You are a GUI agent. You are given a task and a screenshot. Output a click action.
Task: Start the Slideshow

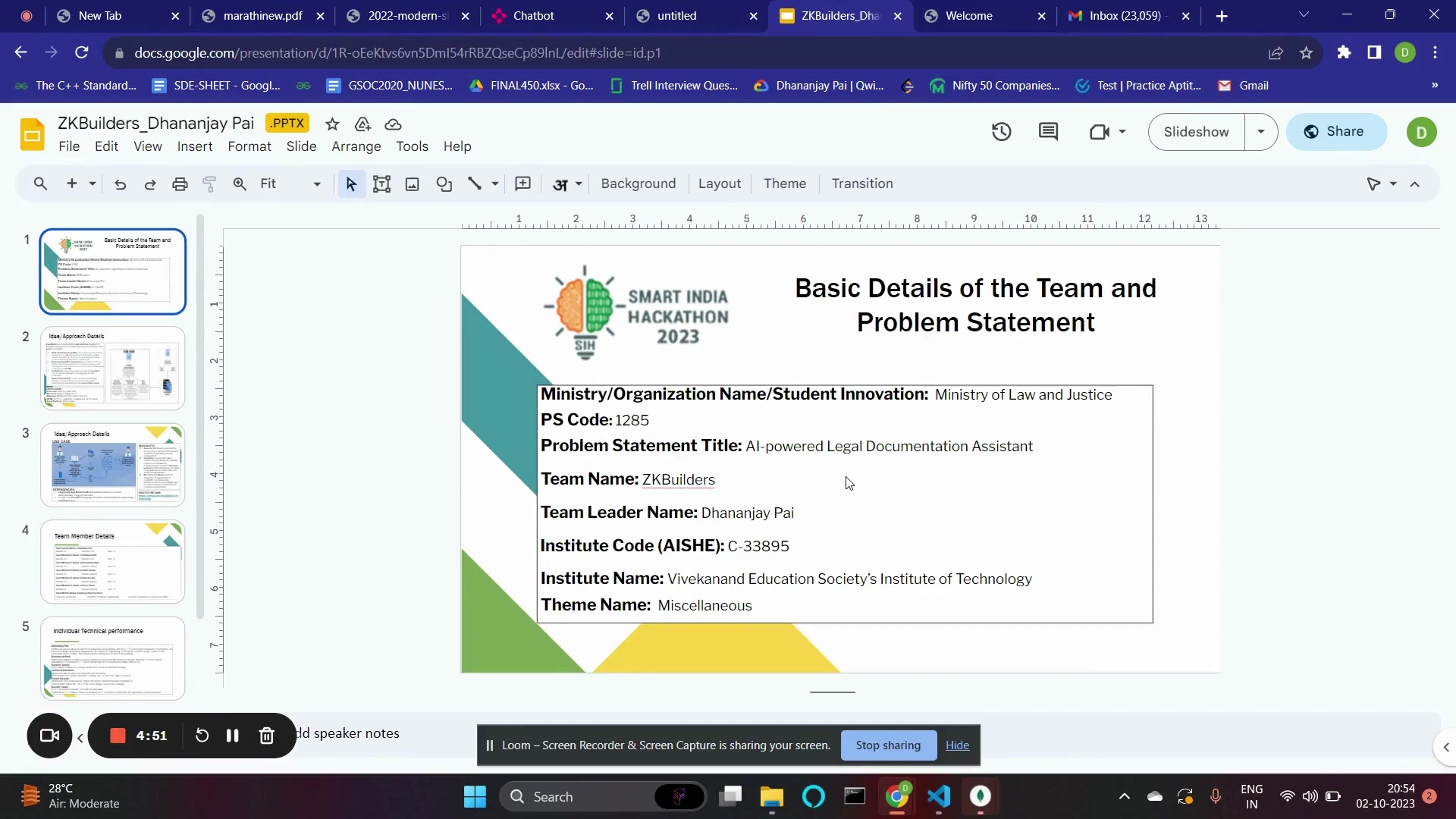pyautogui.click(x=1196, y=132)
